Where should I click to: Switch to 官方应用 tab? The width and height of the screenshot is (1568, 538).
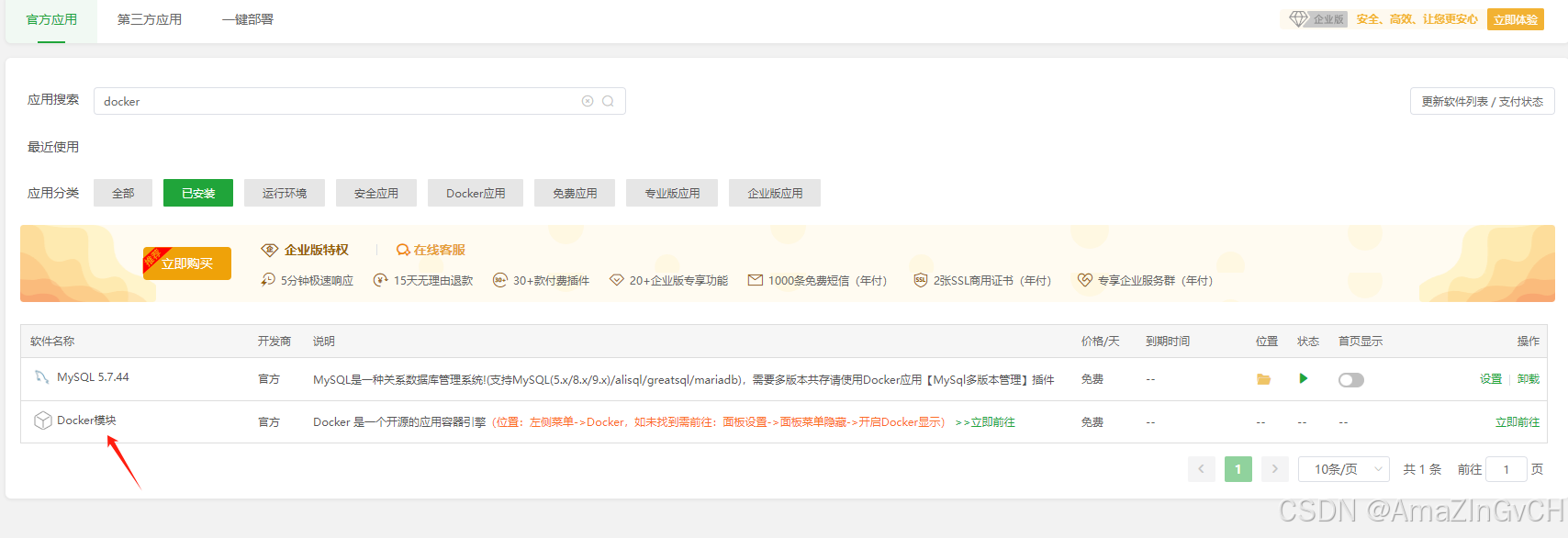coord(51,19)
